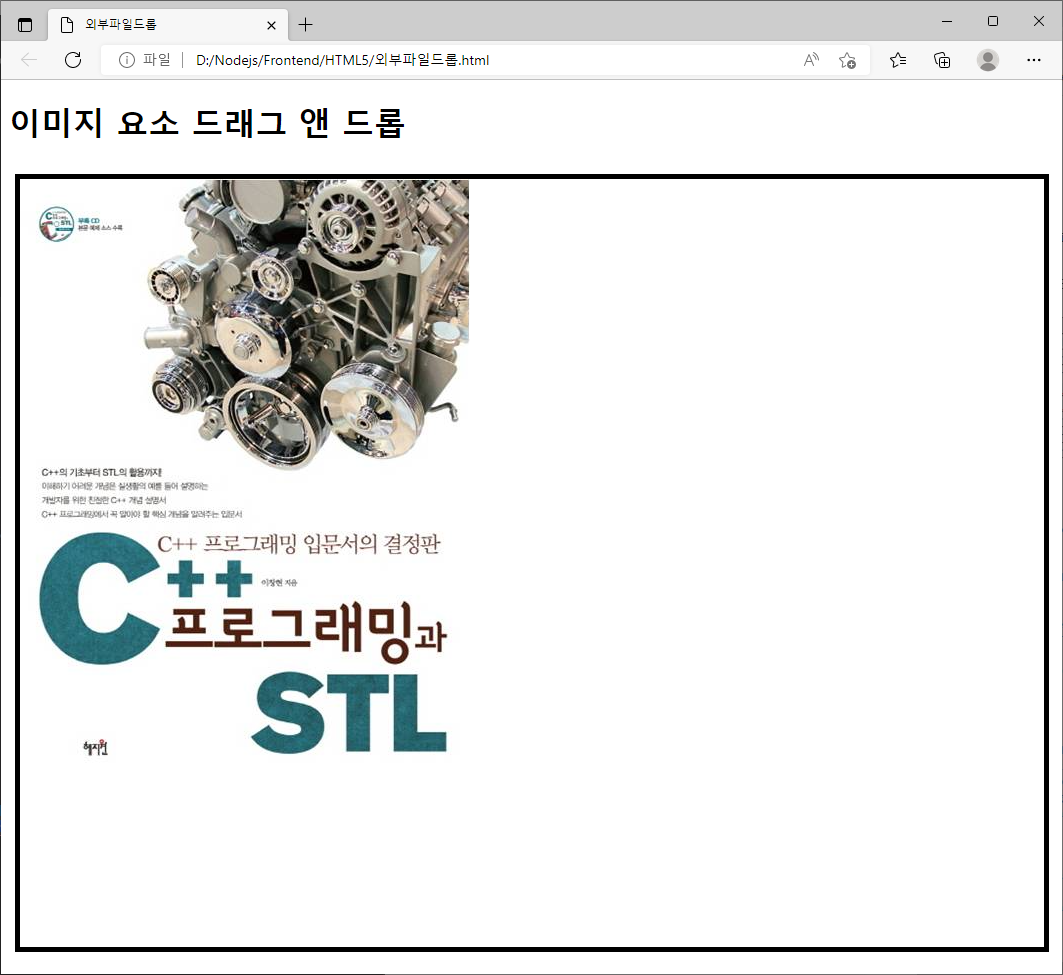Open the Favorites list icon

898,60
